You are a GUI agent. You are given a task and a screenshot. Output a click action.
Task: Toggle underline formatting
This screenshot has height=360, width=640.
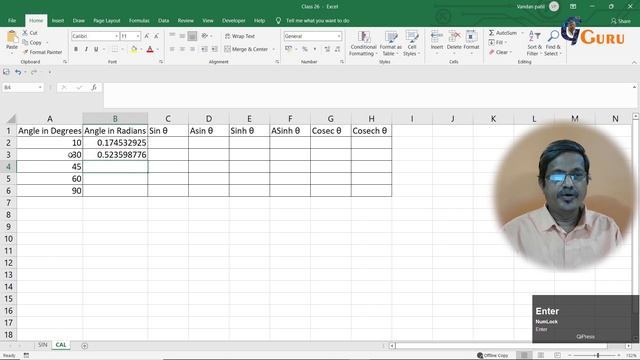[x=96, y=49]
